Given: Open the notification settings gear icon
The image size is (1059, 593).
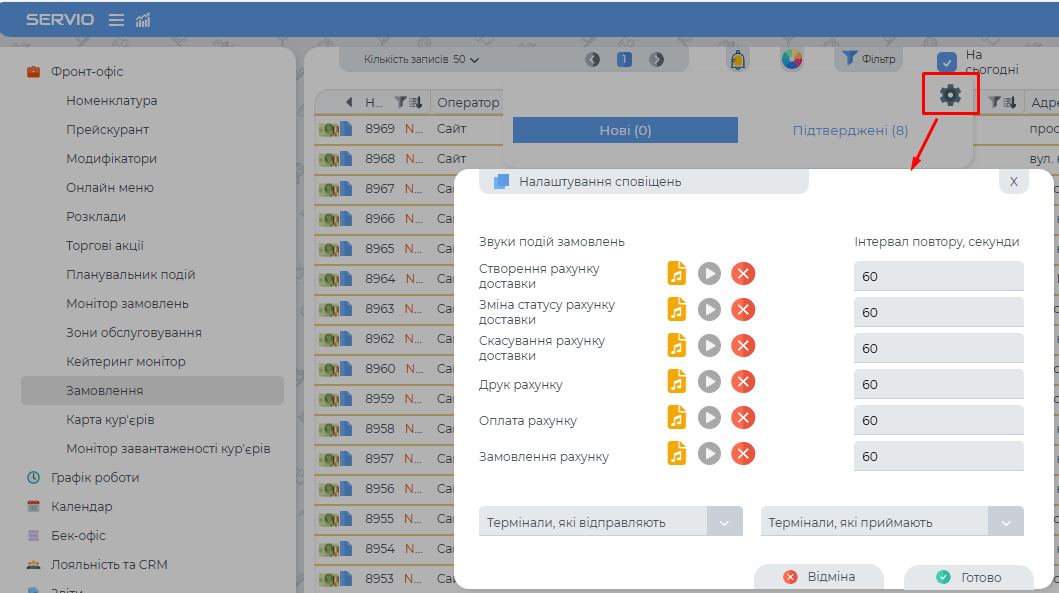Looking at the screenshot, I should (950, 95).
